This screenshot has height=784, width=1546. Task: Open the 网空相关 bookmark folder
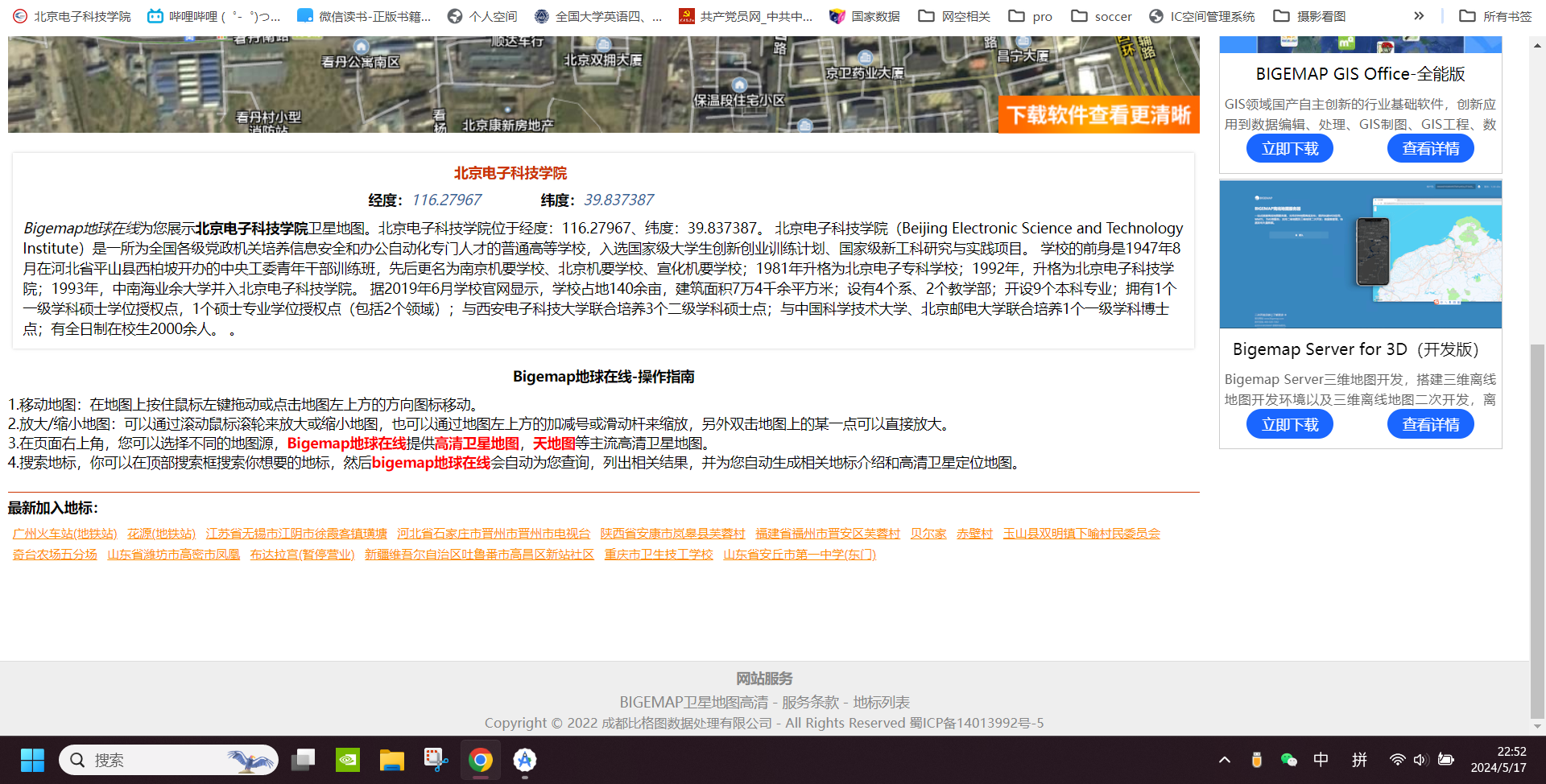[x=955, y=16]
